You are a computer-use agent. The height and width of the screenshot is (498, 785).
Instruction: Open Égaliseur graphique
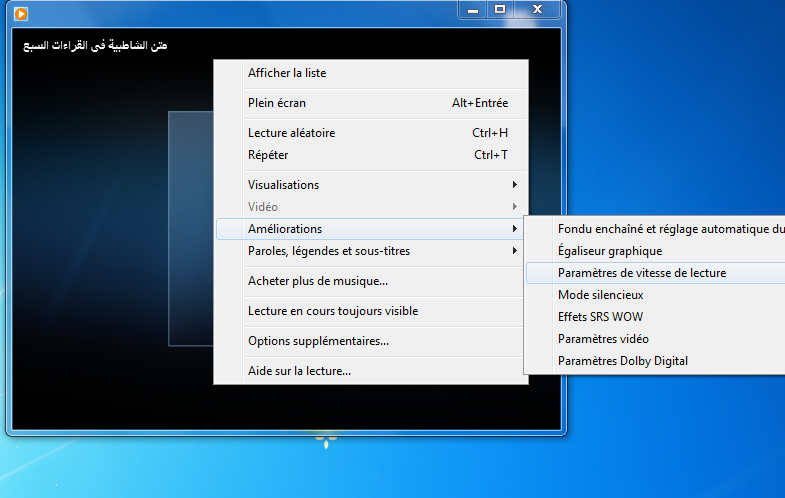click(x=656, y=251)
